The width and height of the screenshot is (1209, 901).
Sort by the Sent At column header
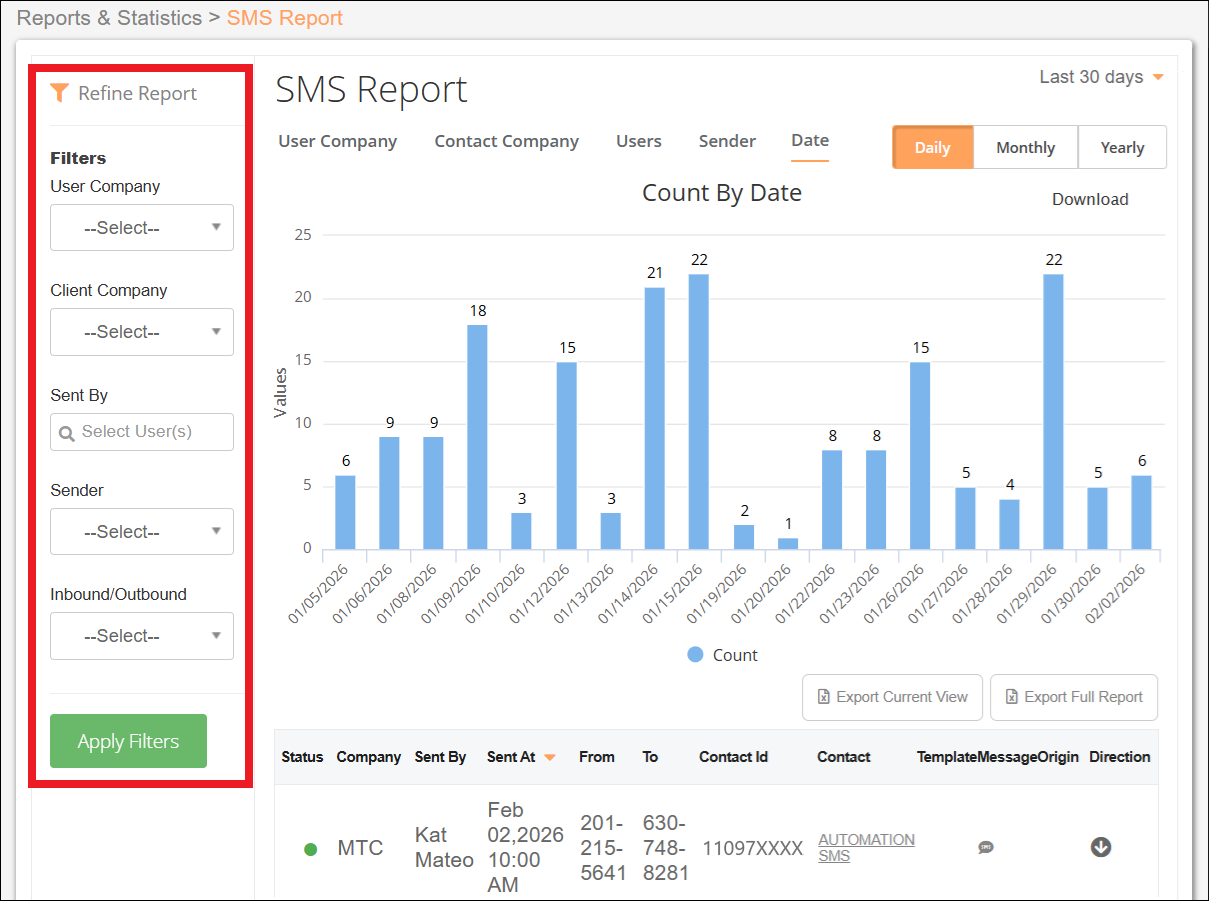point(511,757)
